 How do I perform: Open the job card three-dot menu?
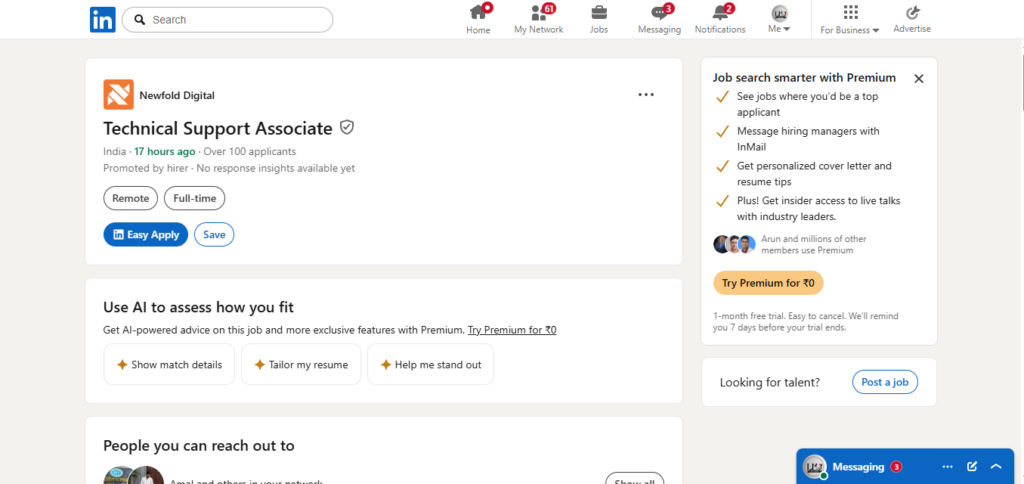[646, 95]
